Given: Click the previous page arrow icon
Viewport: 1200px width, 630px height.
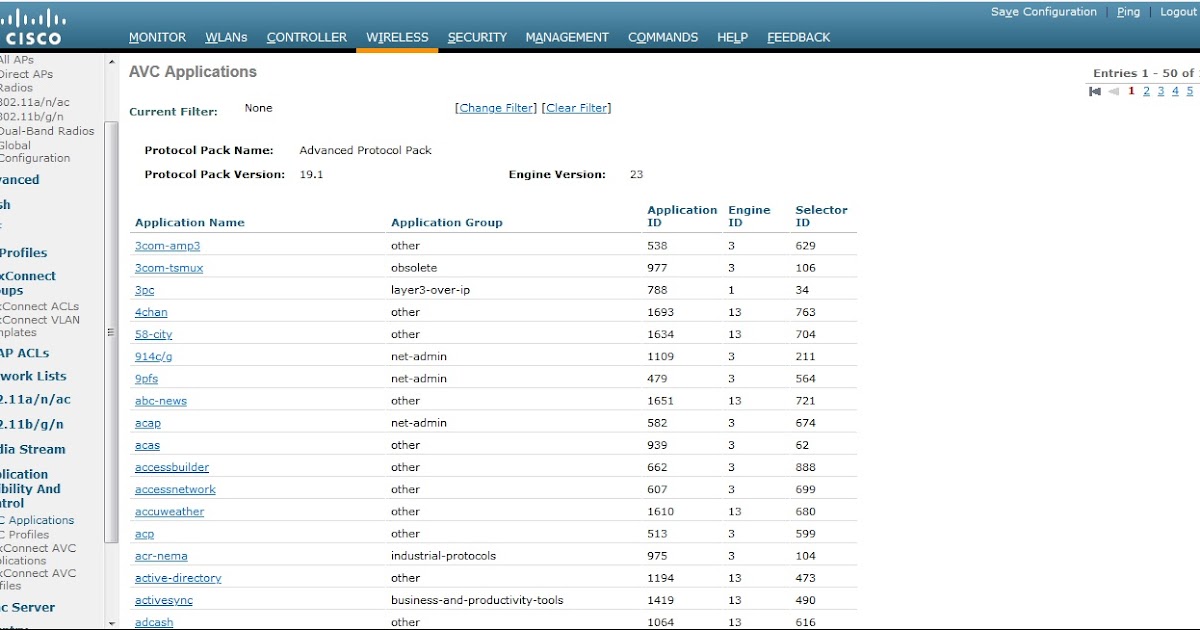Looking at the screenshot, I should [x=1113, y=89].
